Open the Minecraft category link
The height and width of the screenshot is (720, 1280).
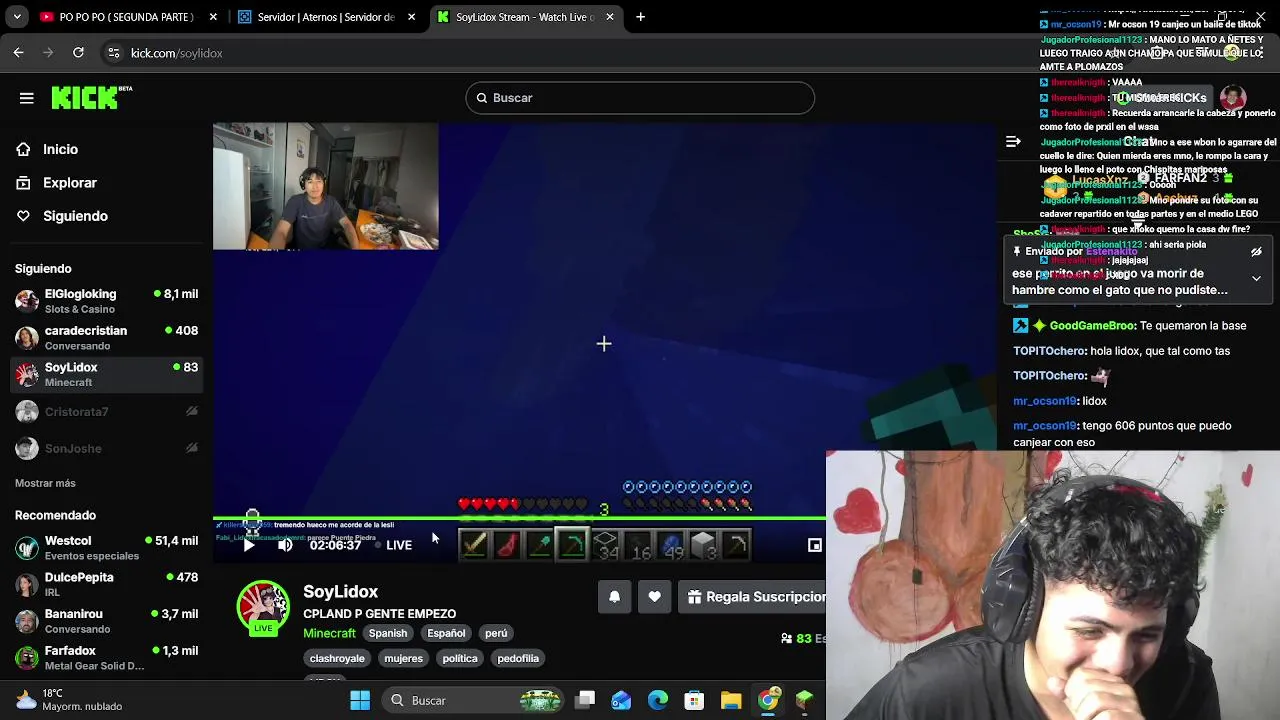click(329, 633)
